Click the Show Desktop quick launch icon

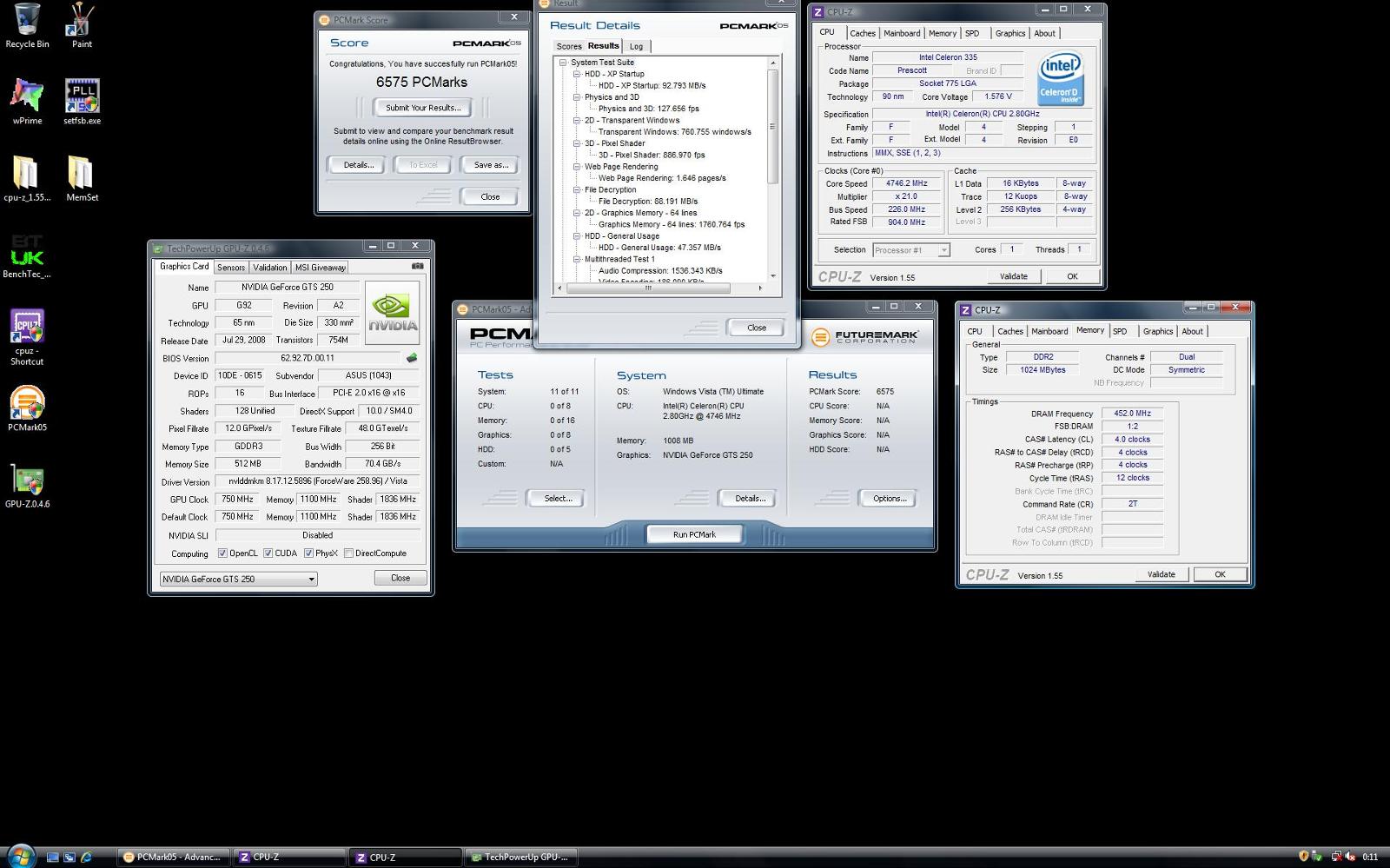click(x=52, y=857)
